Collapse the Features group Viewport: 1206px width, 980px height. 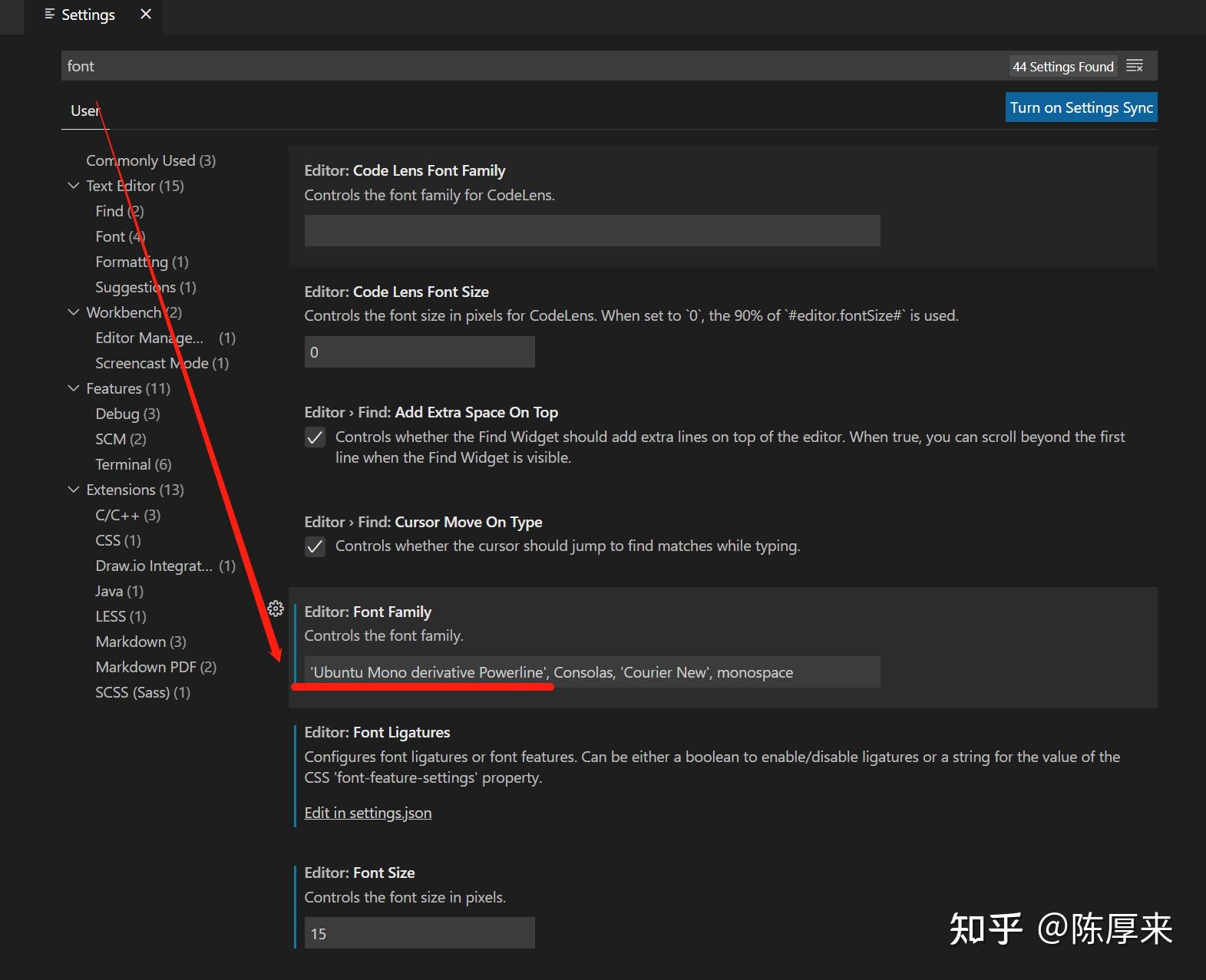74,388
